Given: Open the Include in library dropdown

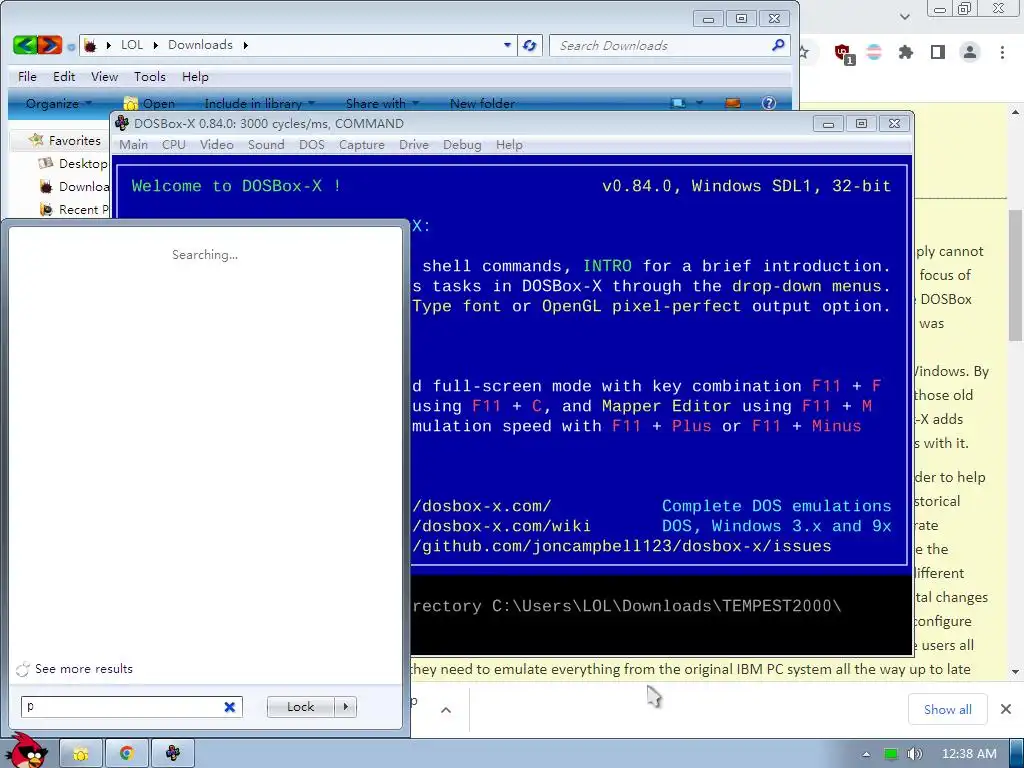Looking at the screenshot, I should tap(259, 103).
